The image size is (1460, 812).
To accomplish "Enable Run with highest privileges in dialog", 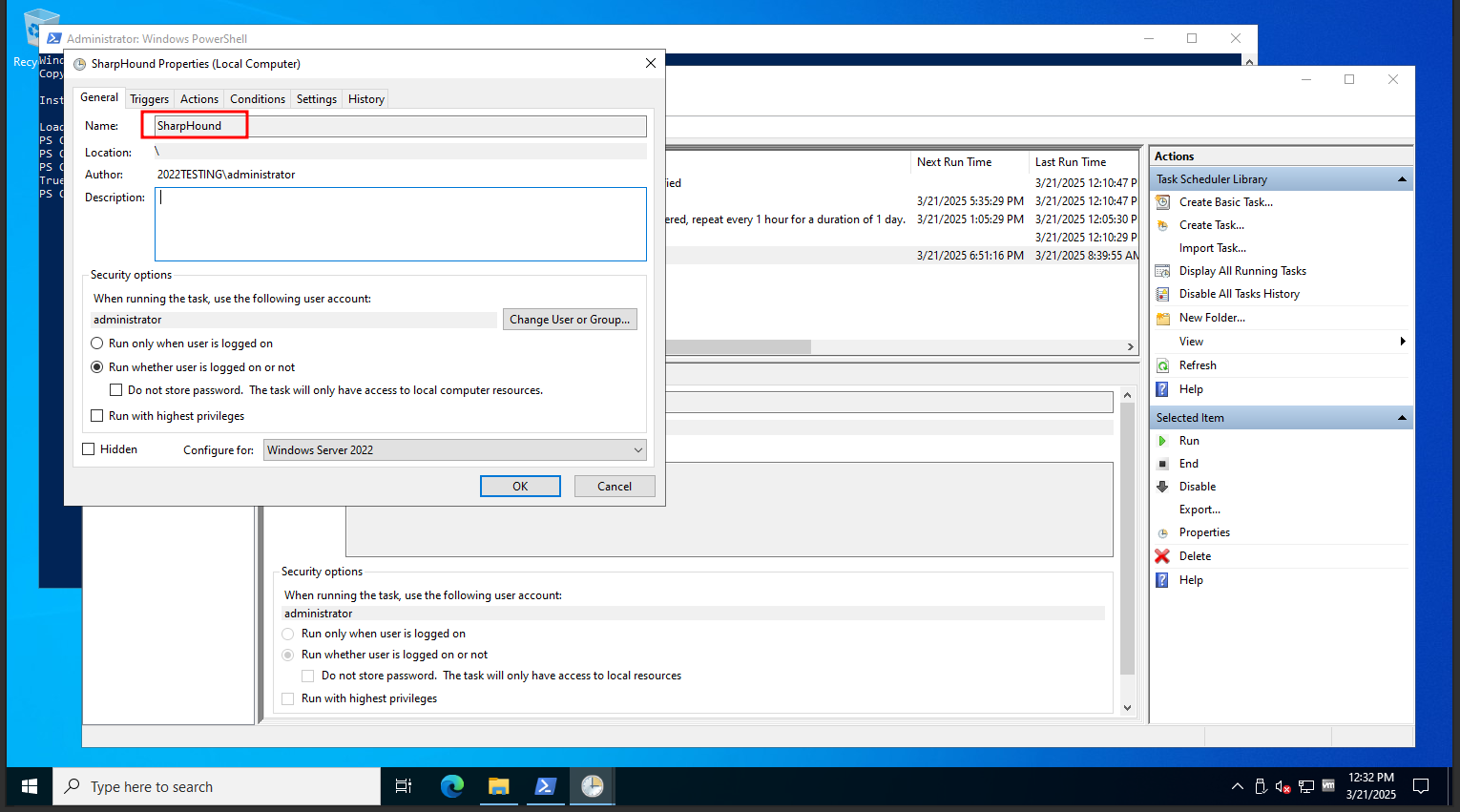I will [96, 416].
